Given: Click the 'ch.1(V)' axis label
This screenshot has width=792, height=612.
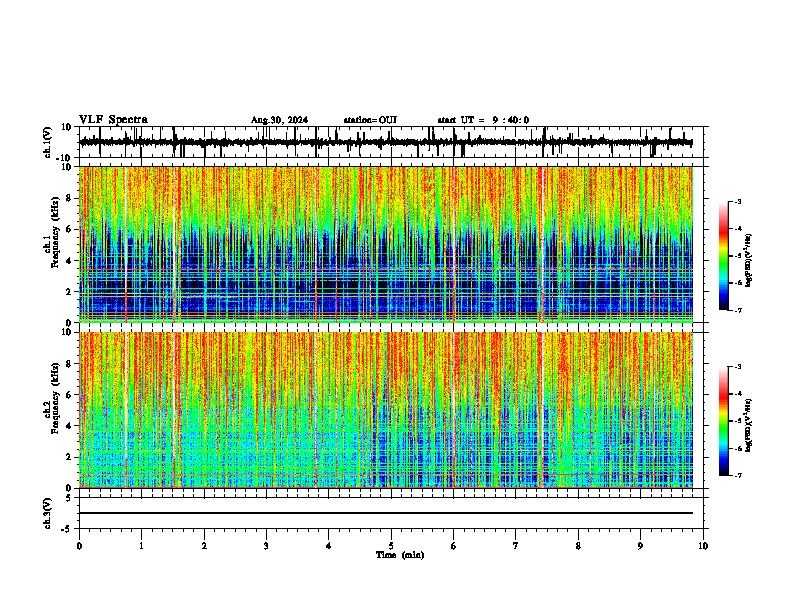Looking at the screenshot, I should pyautogui.click(x=48, y=142).
